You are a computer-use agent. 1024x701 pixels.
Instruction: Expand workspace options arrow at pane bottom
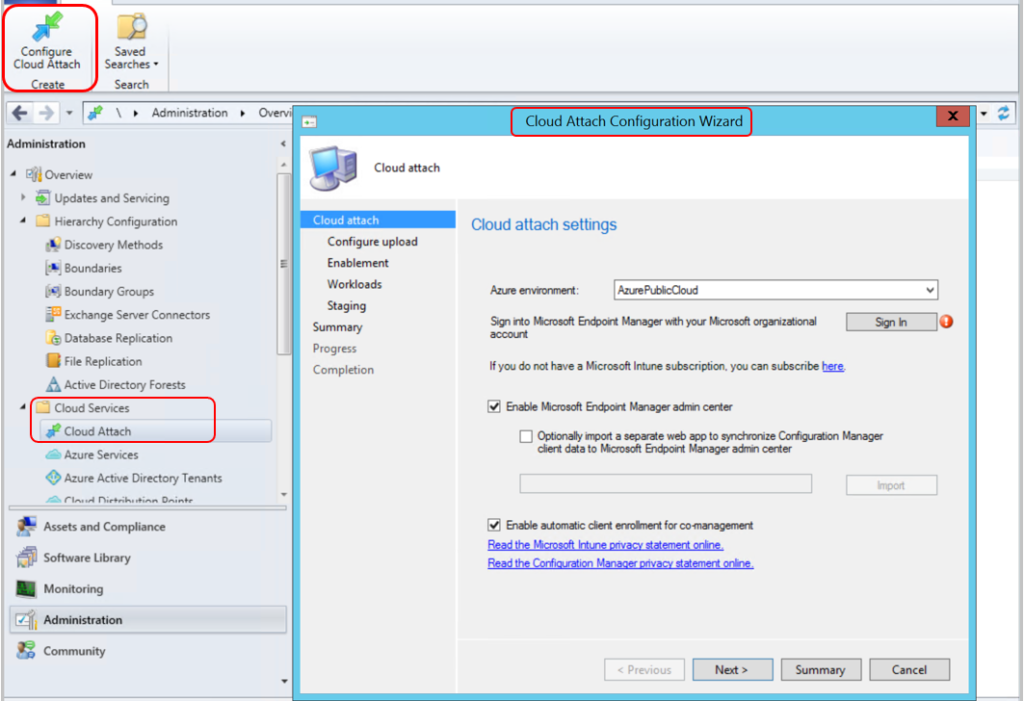coord(284,681)
